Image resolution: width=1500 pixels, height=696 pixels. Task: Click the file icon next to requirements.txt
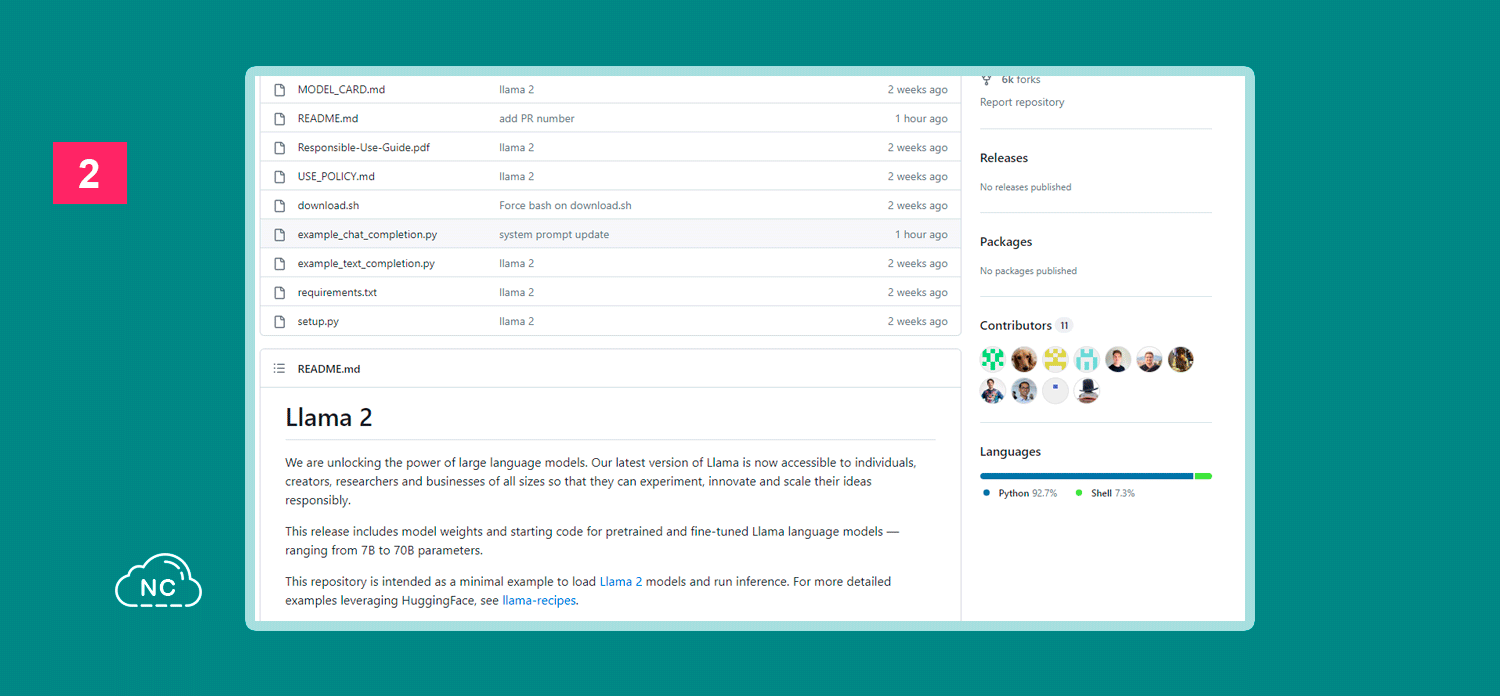pyautogui.click(x=280, y=292)
